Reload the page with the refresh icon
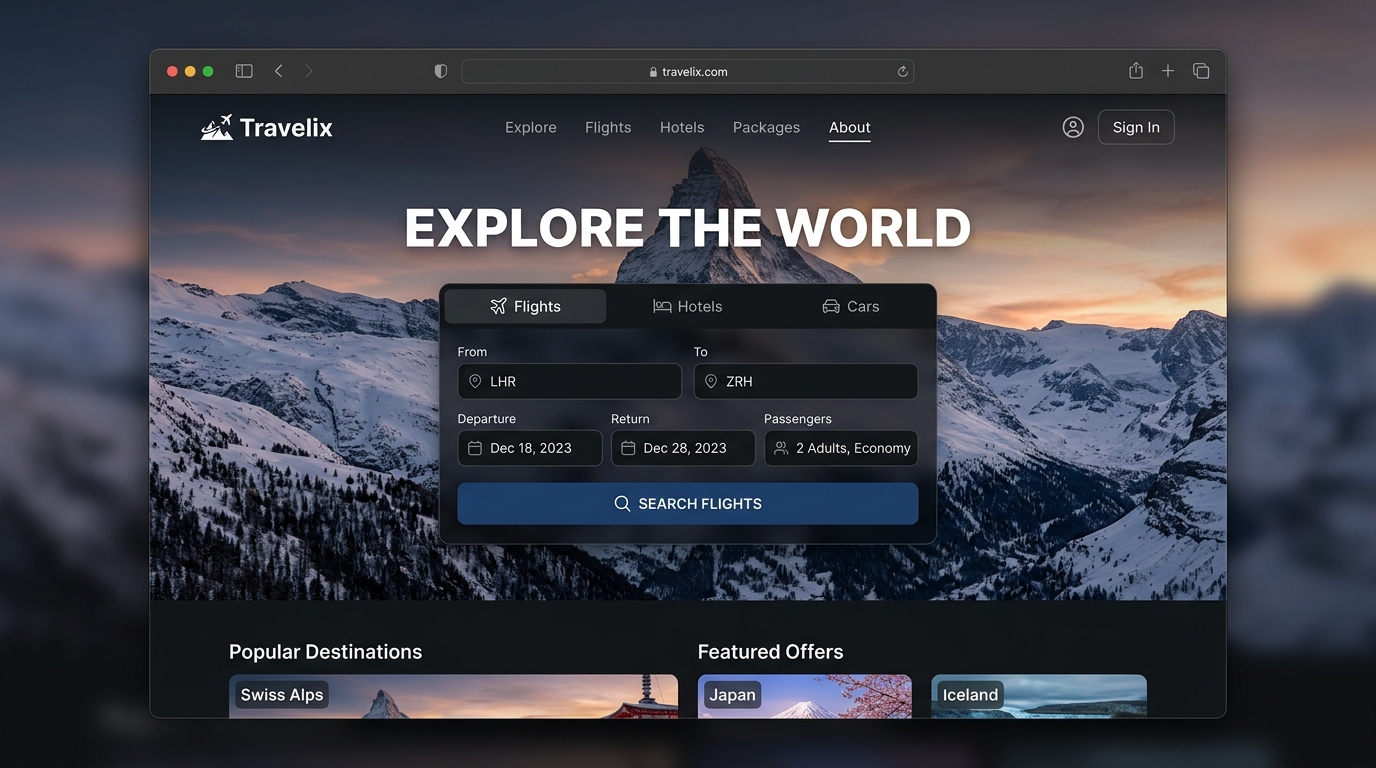 (902, 71)
